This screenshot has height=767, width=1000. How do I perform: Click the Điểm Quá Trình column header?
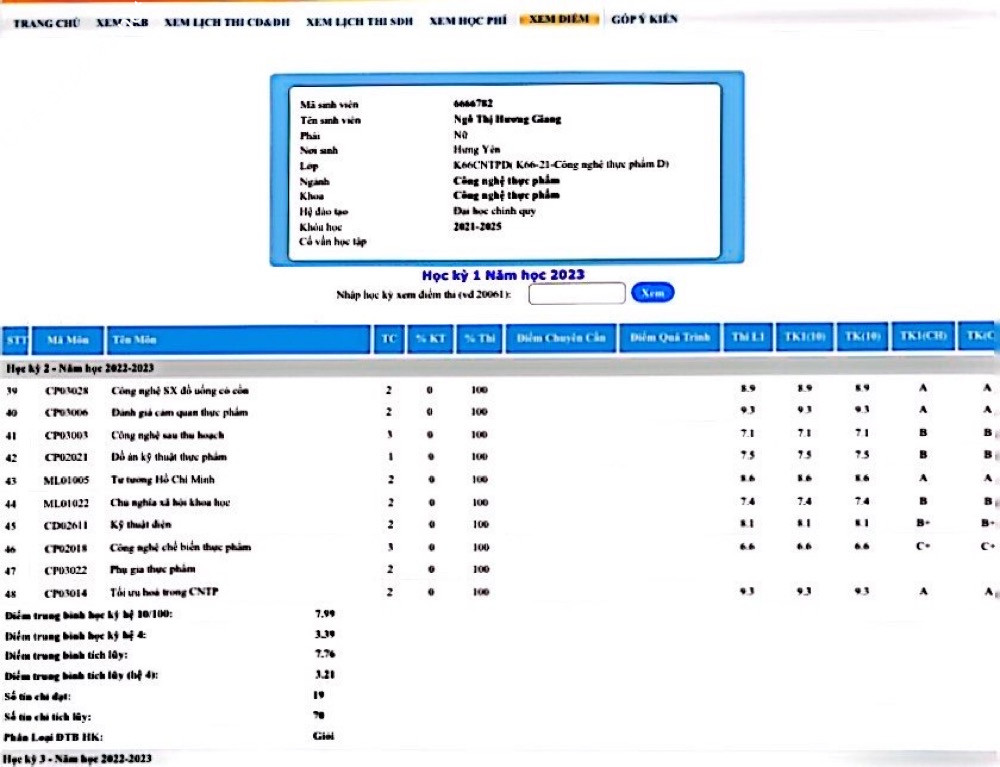click(670, 338)
